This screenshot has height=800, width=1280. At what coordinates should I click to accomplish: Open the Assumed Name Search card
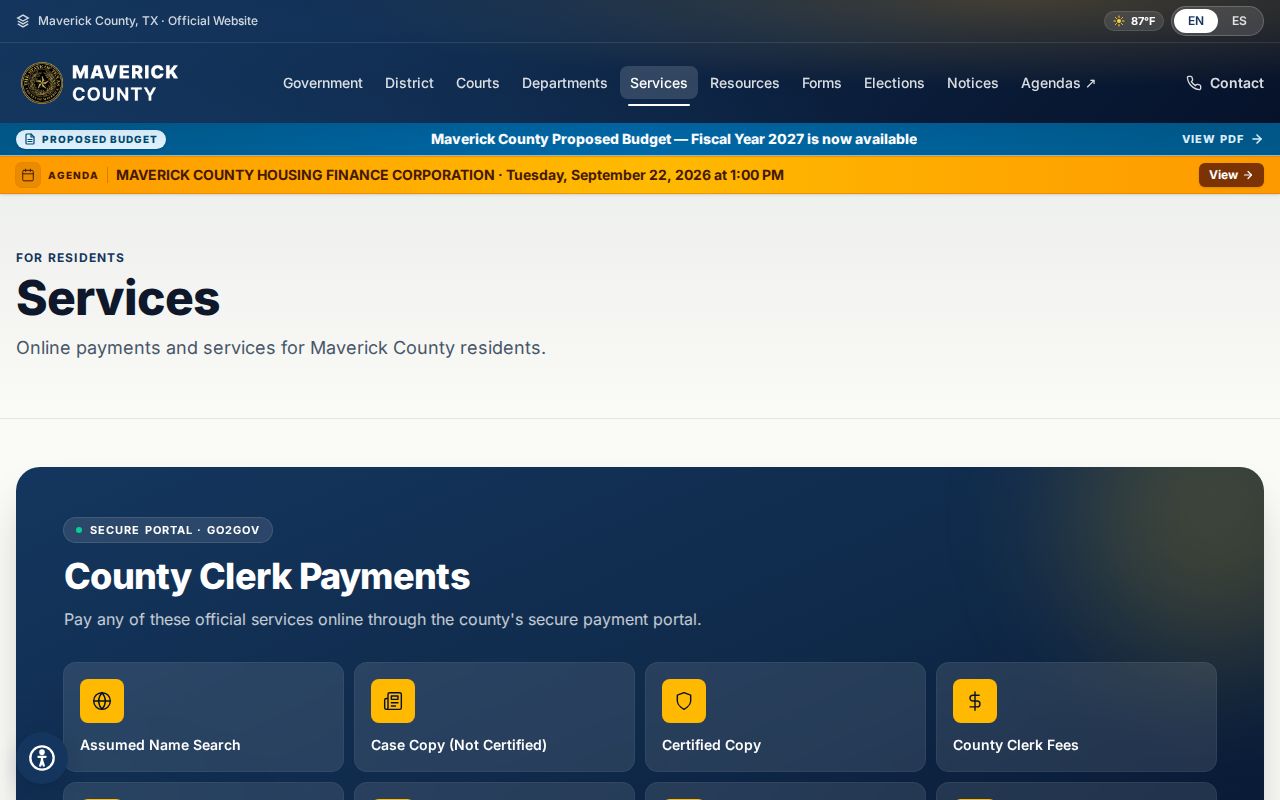tap(203, 717)
